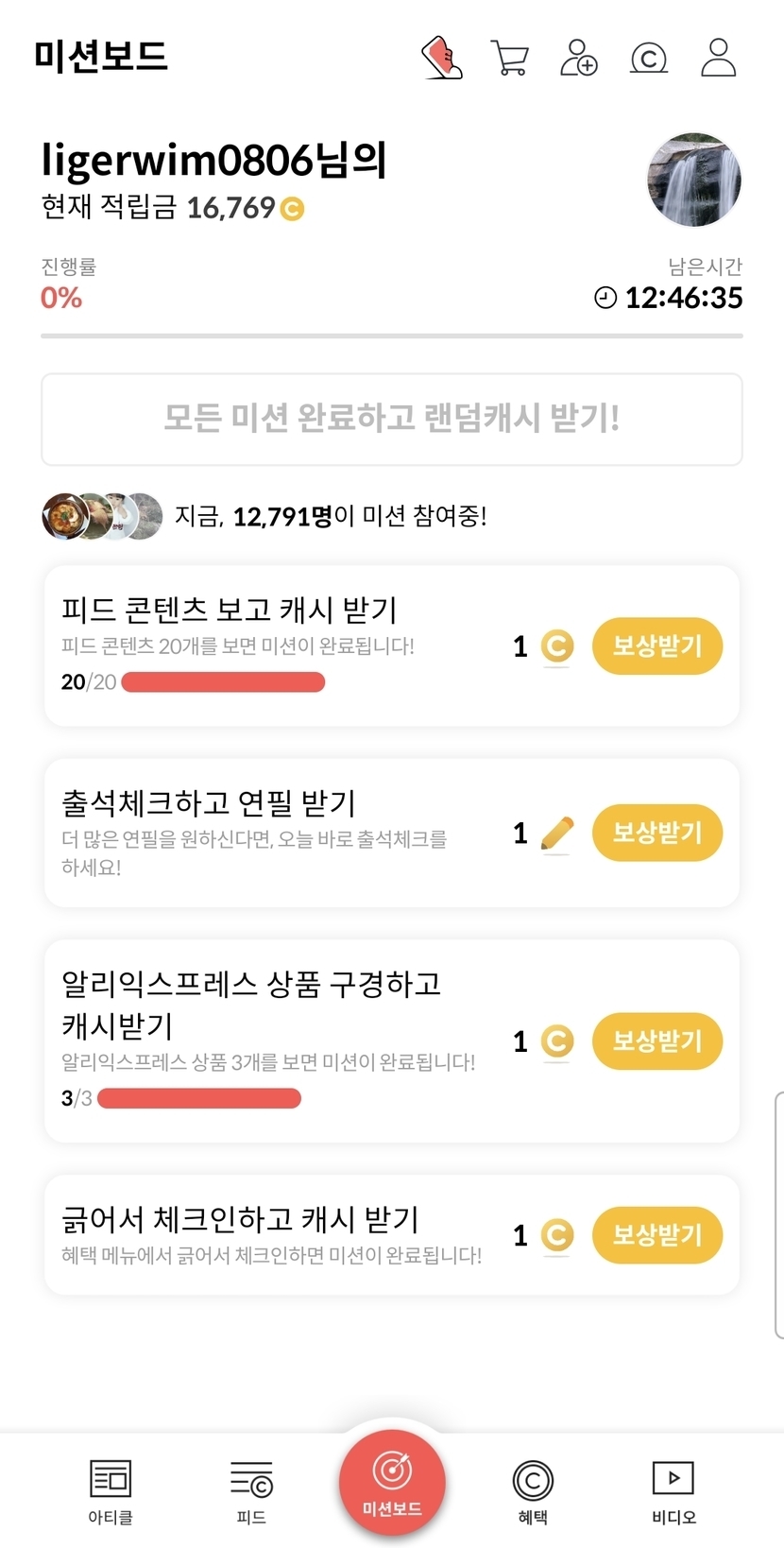This screenshot has height=1548, width=784.
Task: Claim reward for AliExpress browsing mission
Action: (x=657, y=1041)
